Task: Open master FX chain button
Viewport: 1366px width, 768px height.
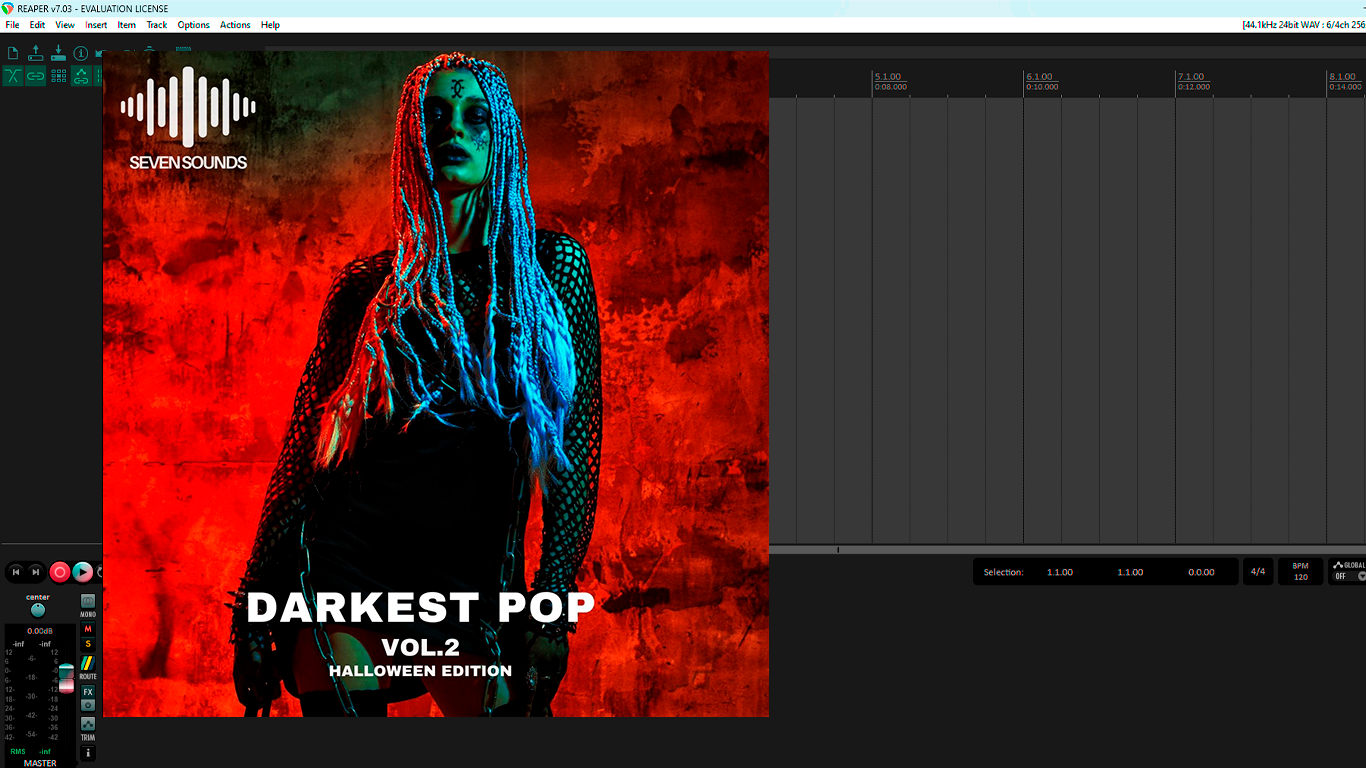Action: coord(88,692)
